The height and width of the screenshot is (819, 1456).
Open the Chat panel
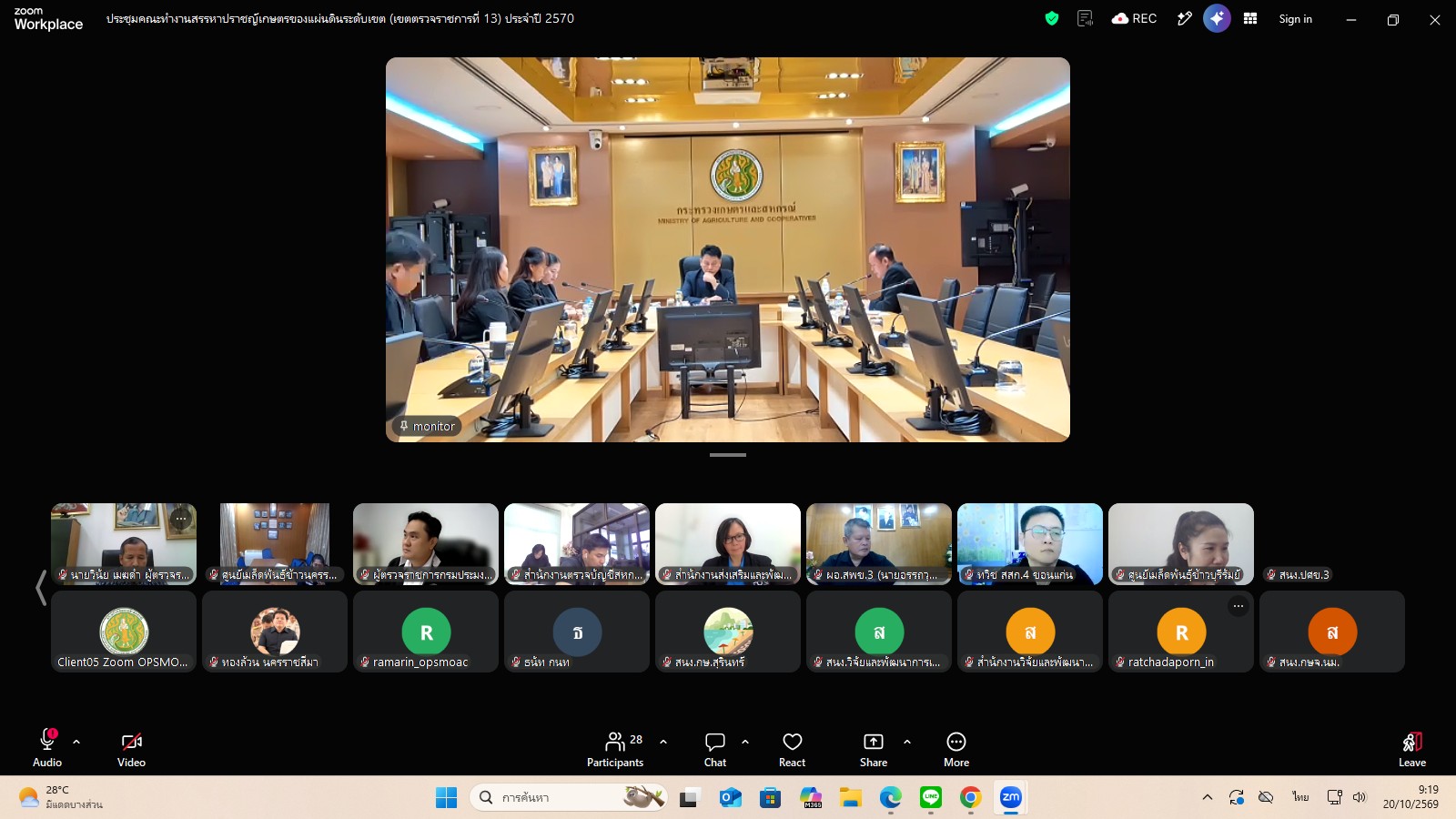tap(715, 748)
